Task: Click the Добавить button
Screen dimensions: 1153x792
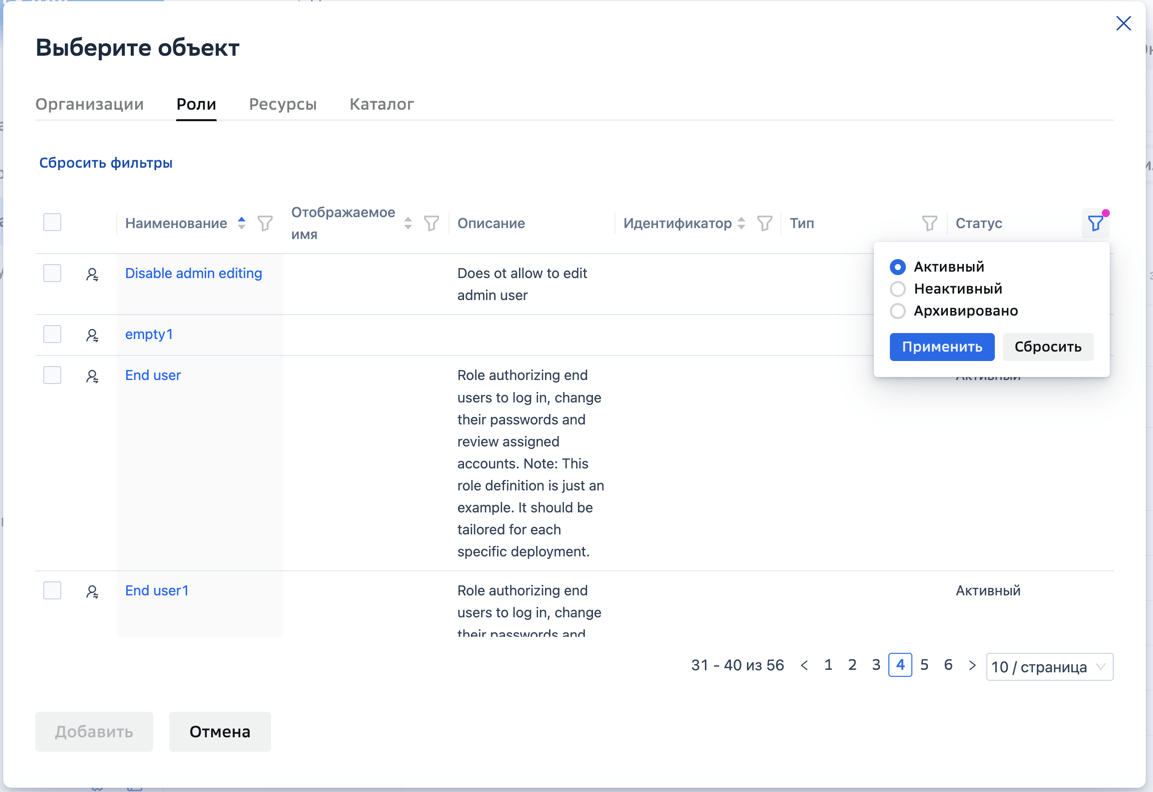Action: tap(94, 732)
